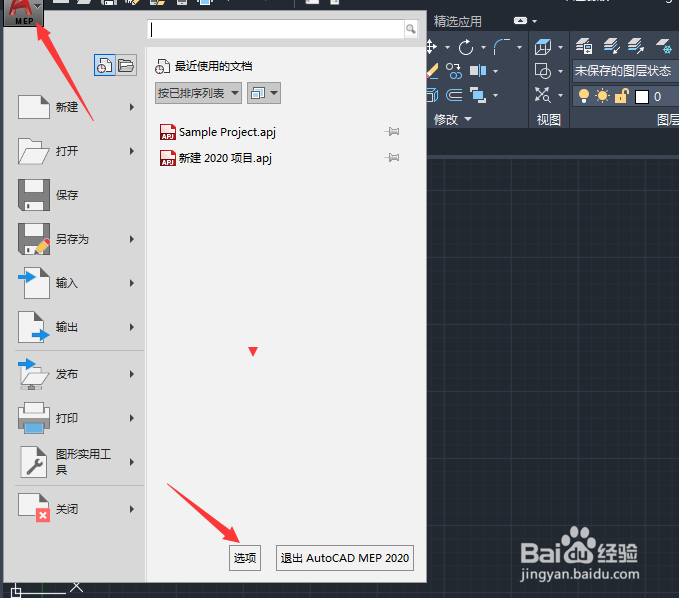This screenshot has height=598, width=679.
Task: Expand the 新建 submenu arrow
Action: (x=132, y=107)
